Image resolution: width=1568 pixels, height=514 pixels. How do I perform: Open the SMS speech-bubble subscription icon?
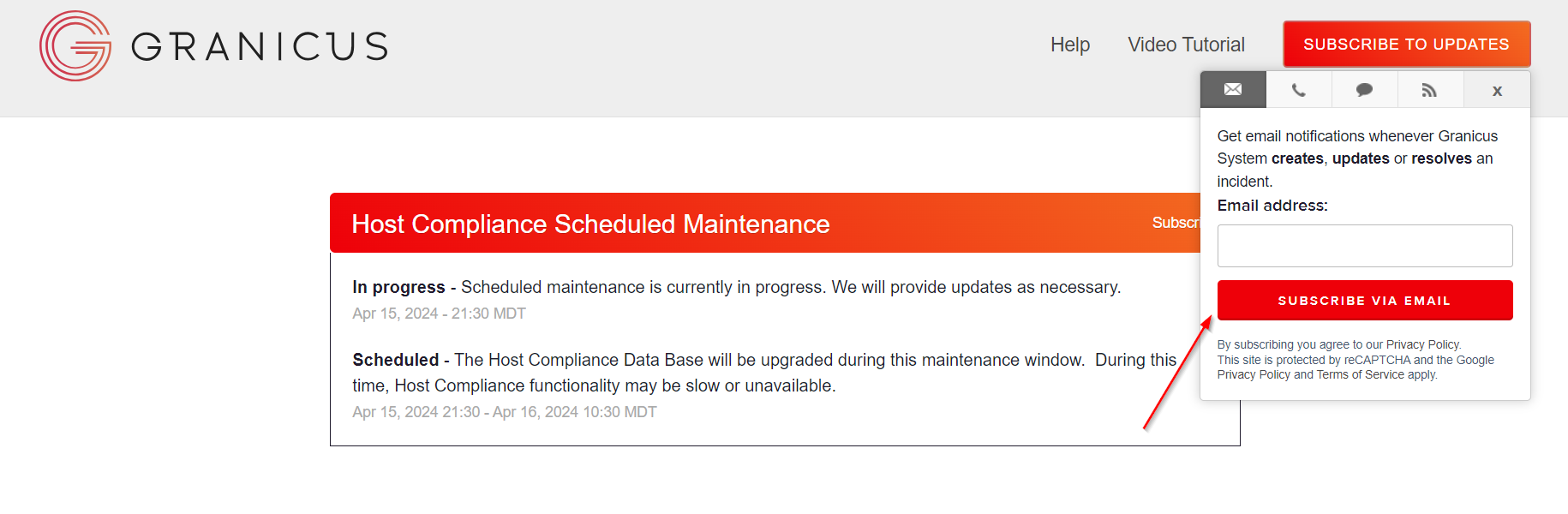point(1363,89)
